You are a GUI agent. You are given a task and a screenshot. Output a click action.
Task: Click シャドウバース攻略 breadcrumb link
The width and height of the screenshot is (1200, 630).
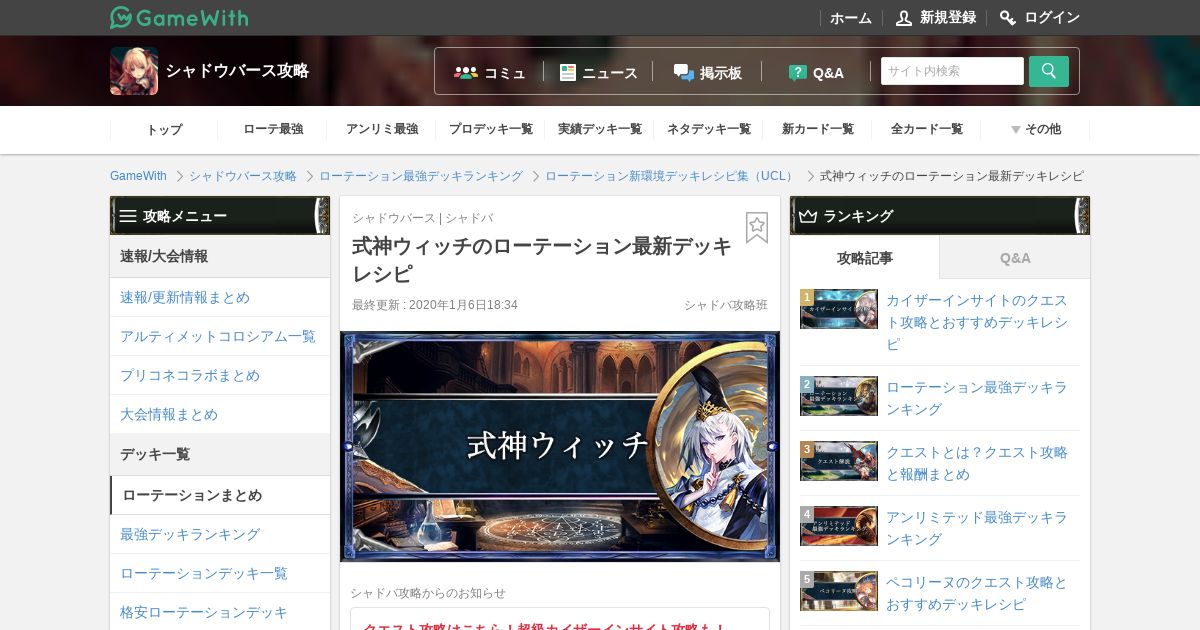[243, 176]
